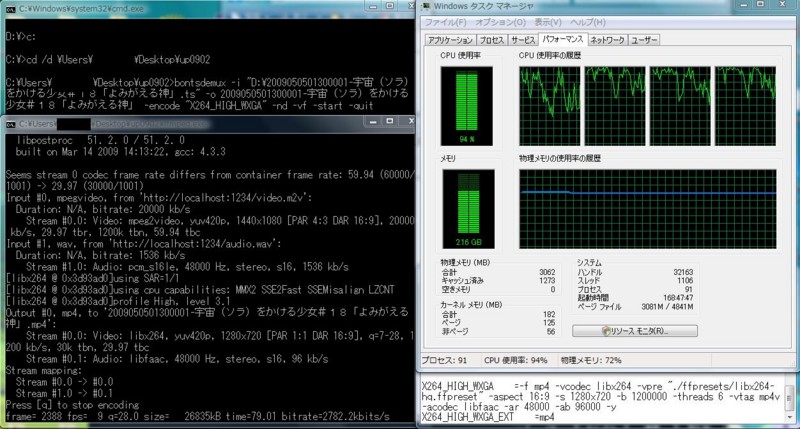Image resolution: width=800 pixels, height=429 pixels.
Task: Click the スレッド value 1106
Action: click(685, 281)
